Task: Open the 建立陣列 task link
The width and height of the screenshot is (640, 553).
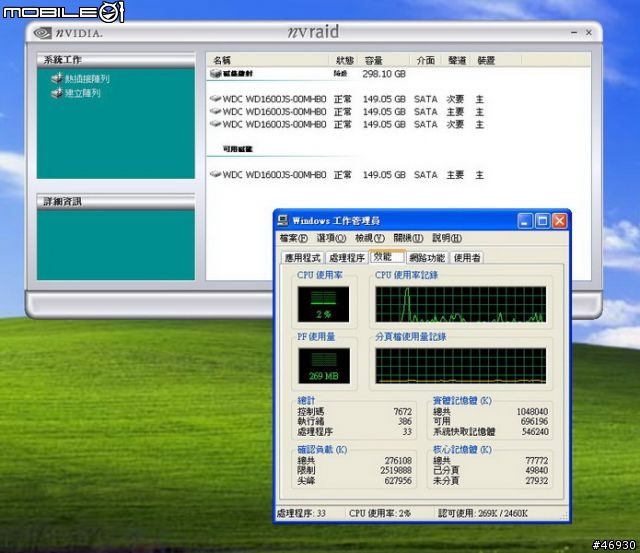Action: (x=82, y=93)
